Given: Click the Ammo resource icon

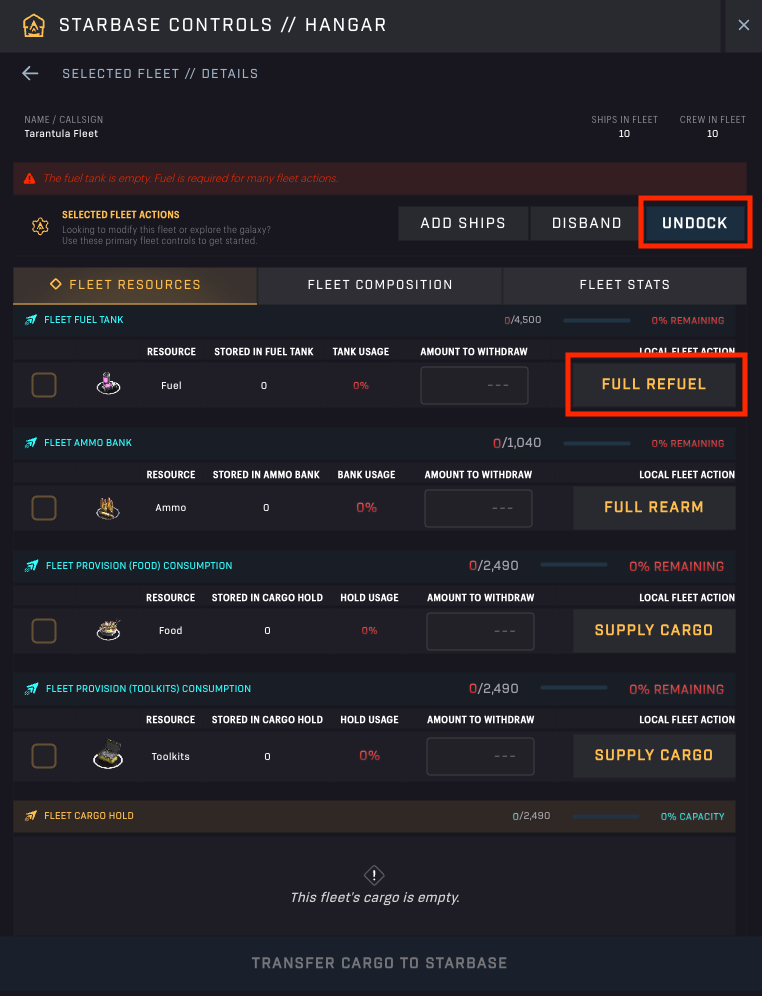Looking at the screenshot, I should 107,508.
